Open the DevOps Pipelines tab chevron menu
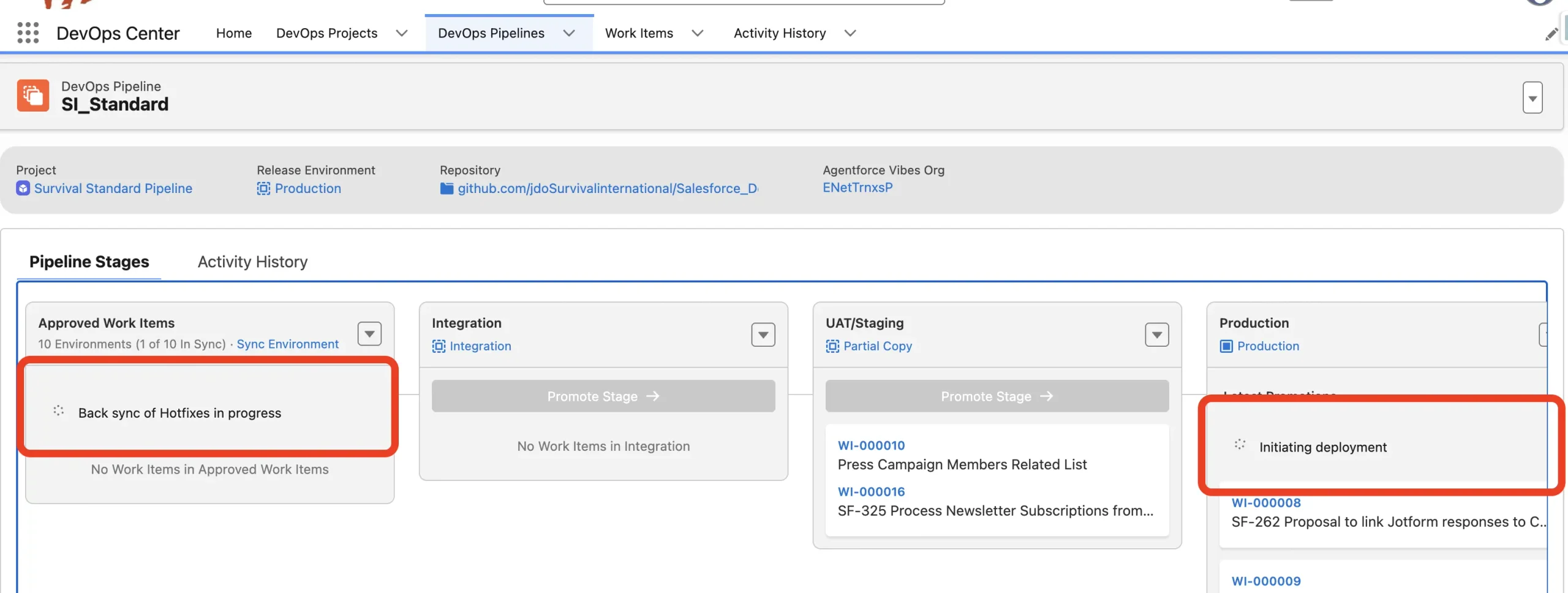Viewport: 1568px width, 593px height. [x=569, y=33]
